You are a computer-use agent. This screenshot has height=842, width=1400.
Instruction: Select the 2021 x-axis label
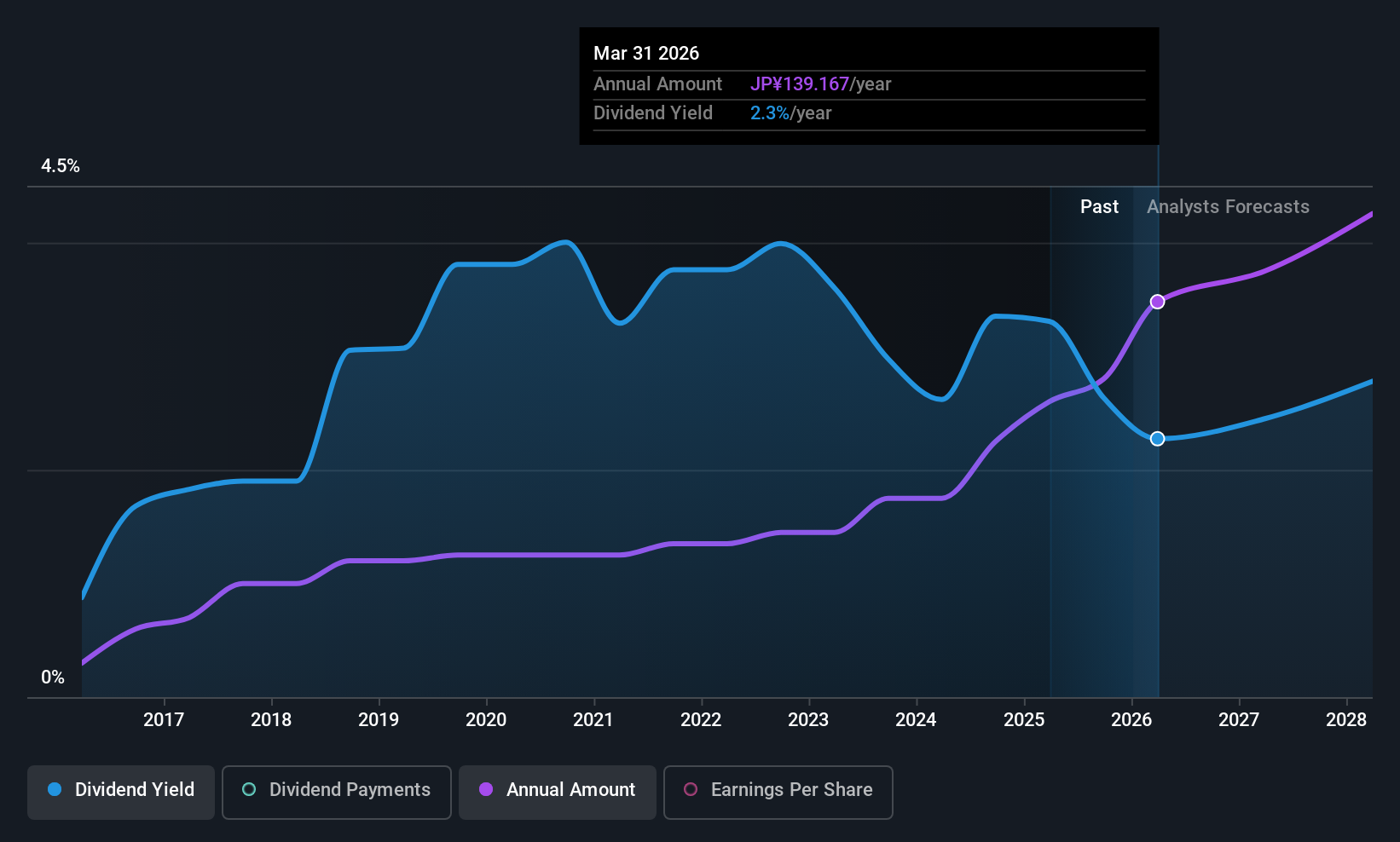pyautogui.click(x=593, y=719)
